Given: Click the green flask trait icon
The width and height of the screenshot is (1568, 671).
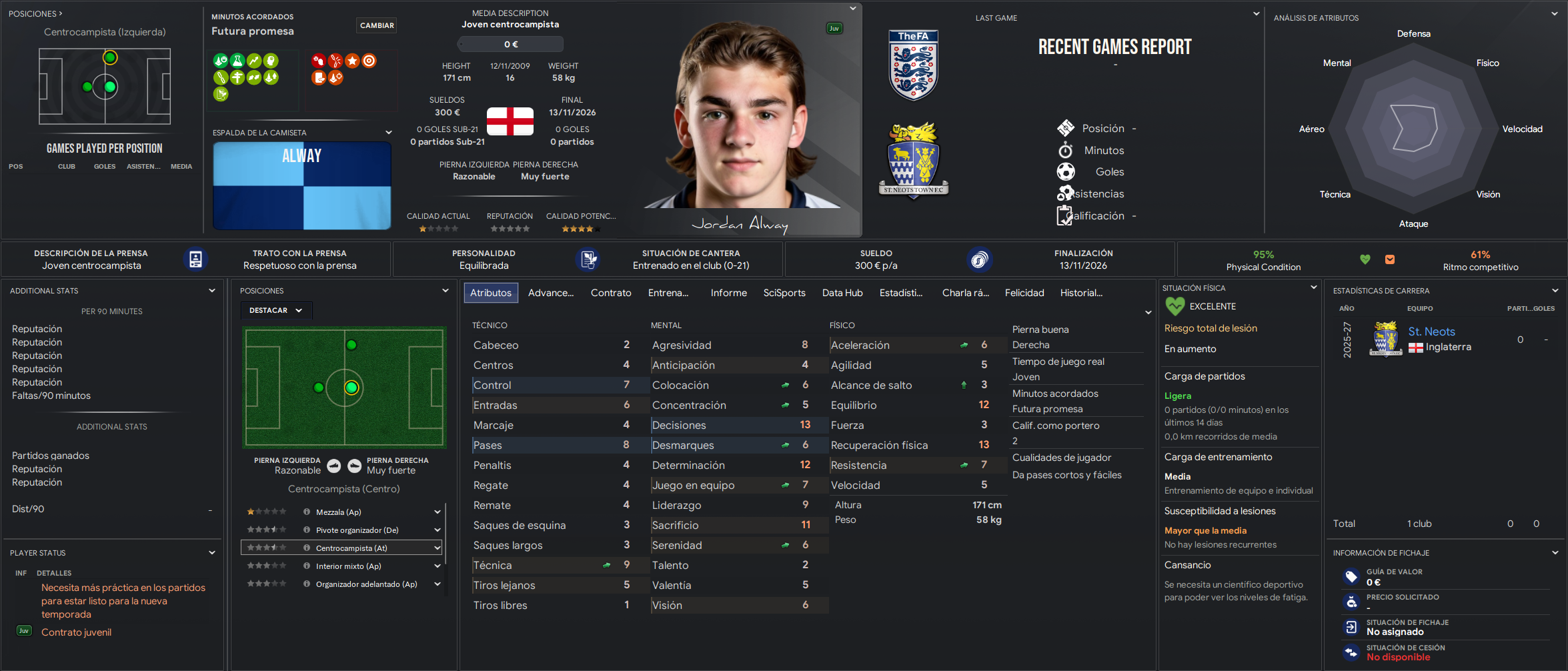Looking at the screenshot, I should tap(237, 61).
